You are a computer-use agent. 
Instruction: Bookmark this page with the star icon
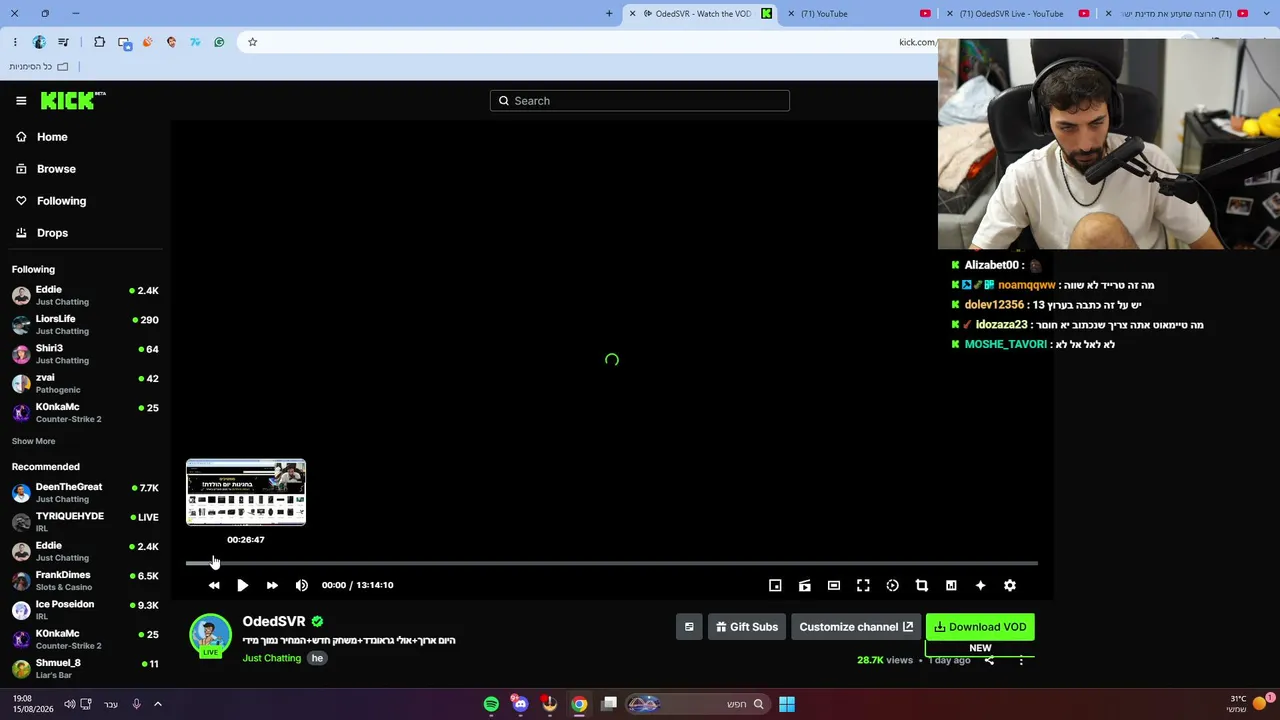pyautogui.click(x=253, y=42)
